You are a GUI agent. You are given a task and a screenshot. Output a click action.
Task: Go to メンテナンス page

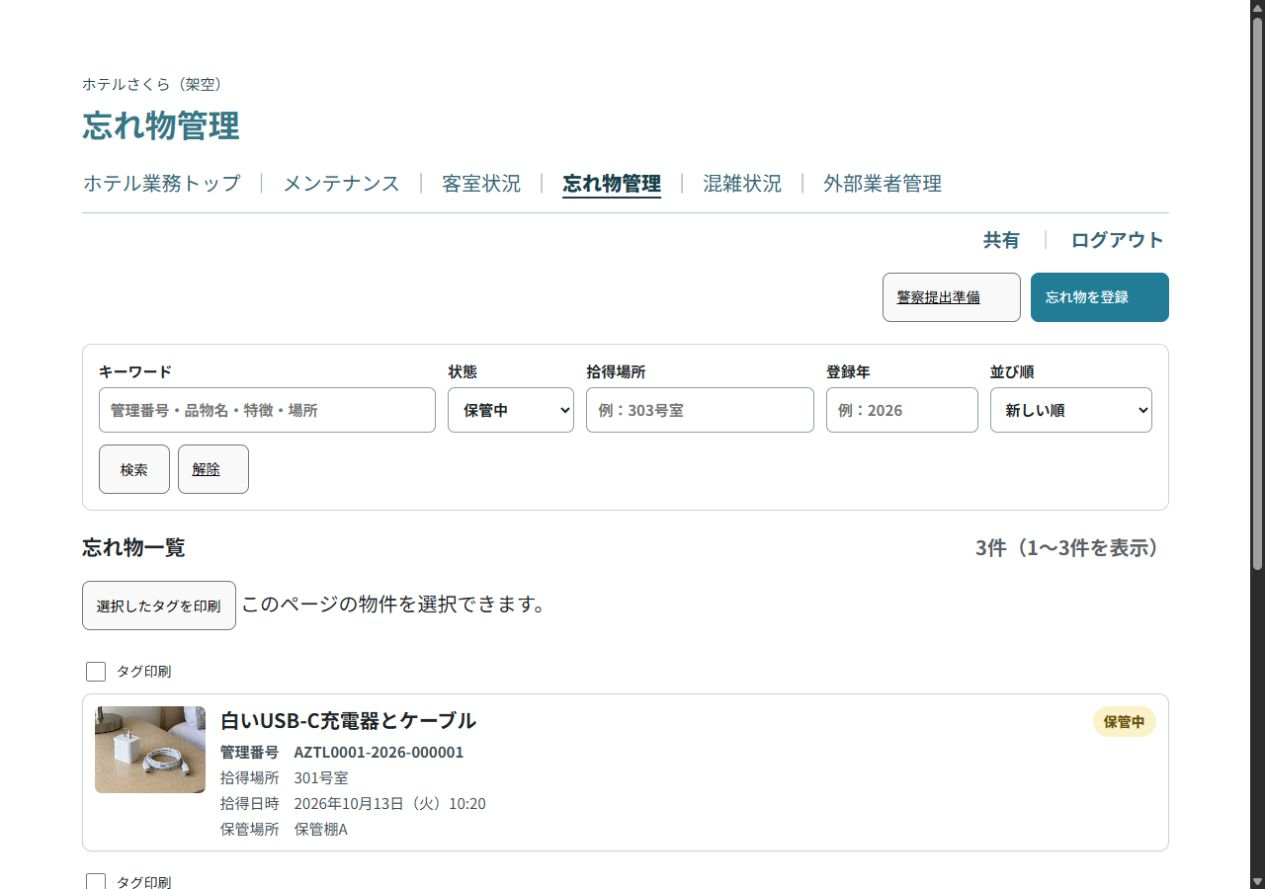(x=341, y=184)
